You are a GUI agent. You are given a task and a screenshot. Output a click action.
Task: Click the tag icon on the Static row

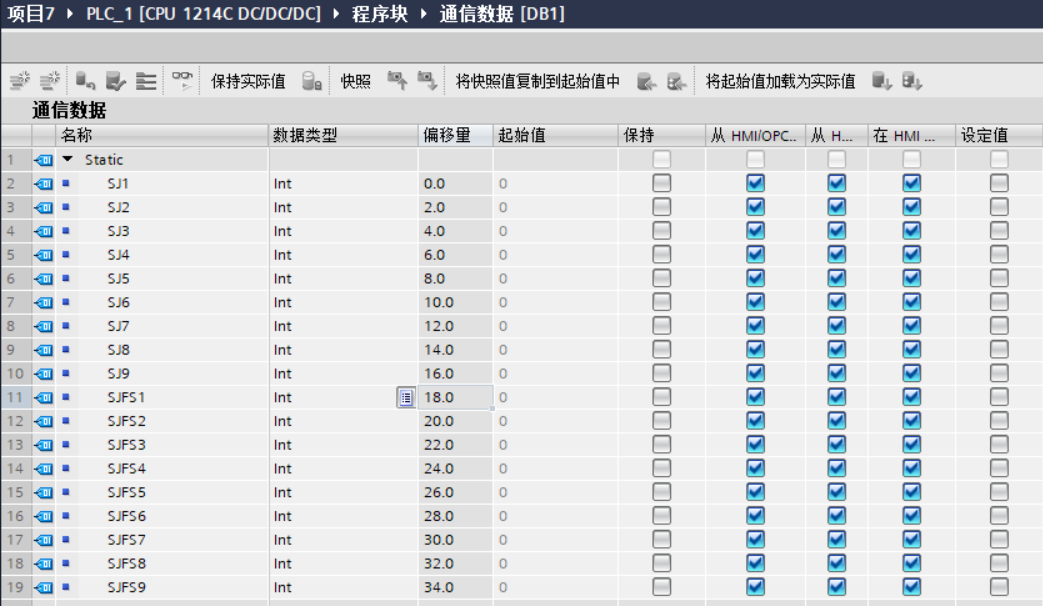coord(44,160)
